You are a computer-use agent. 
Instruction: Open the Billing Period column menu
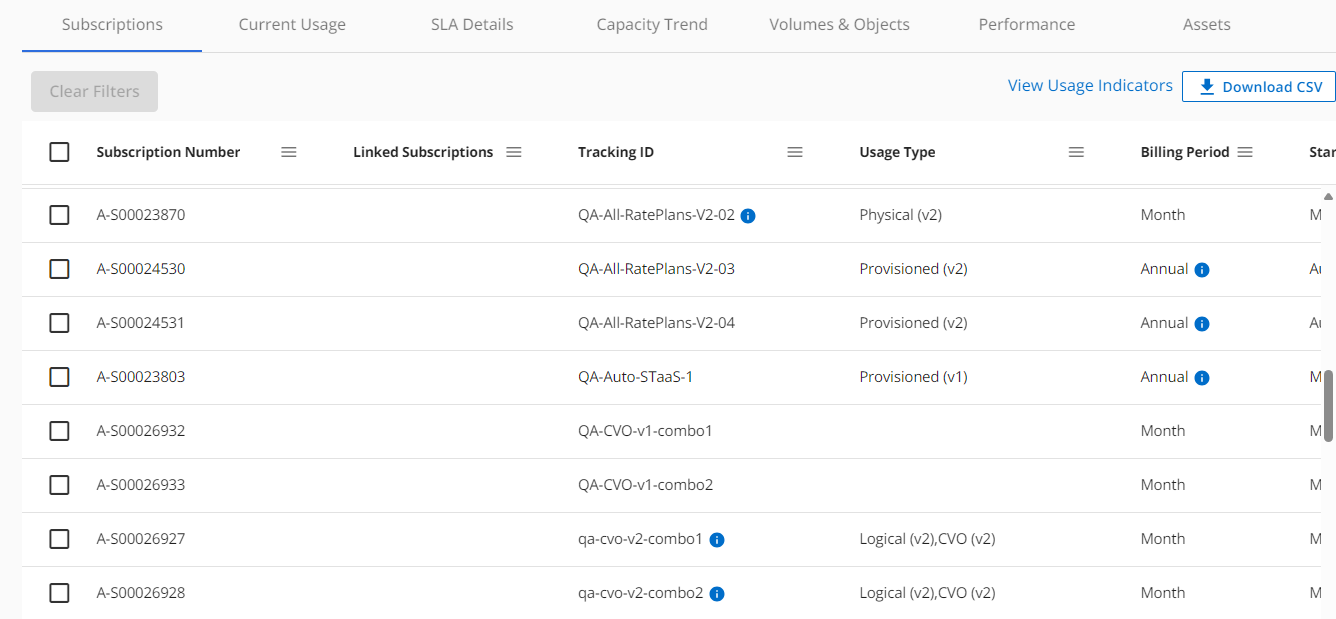pos(1245,152)
